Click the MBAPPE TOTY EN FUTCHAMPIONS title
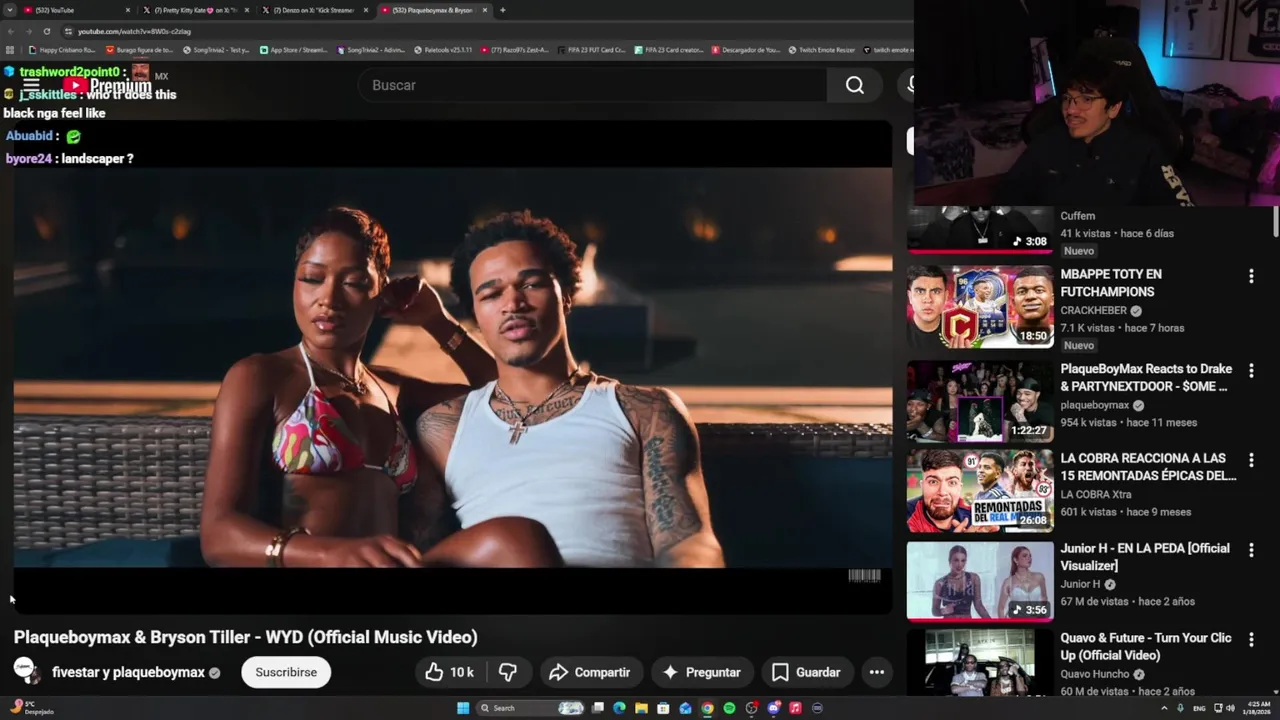The image size is (1280, 720). pyautogui.click(x=1111, y=283)
